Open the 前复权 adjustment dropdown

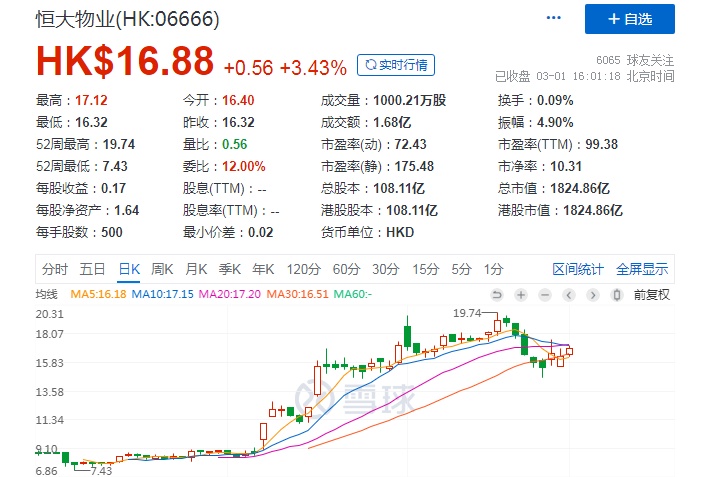[x=651, y=295]
